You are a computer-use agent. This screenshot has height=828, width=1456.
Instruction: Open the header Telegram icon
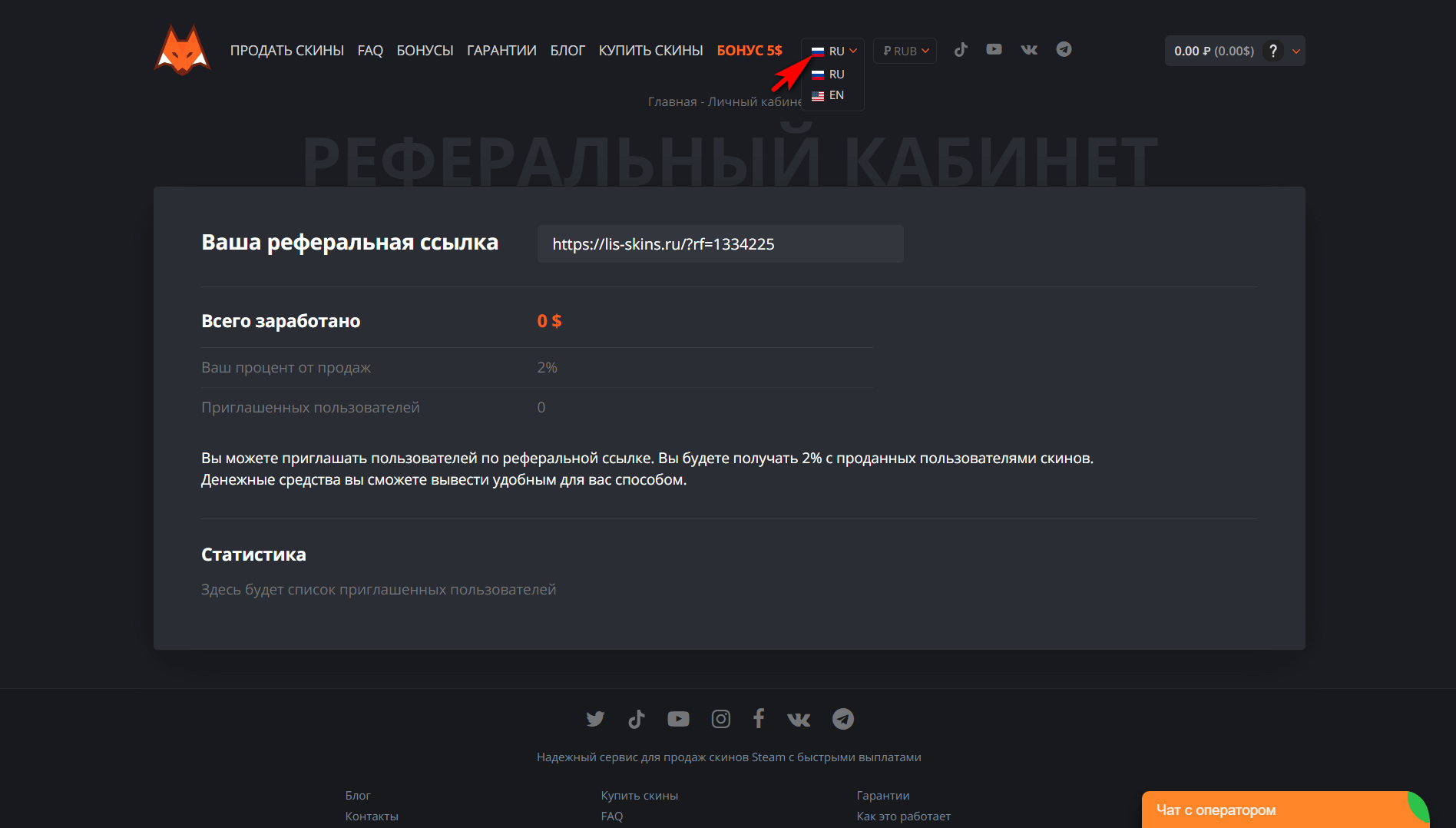click(x=1064, y=49)
